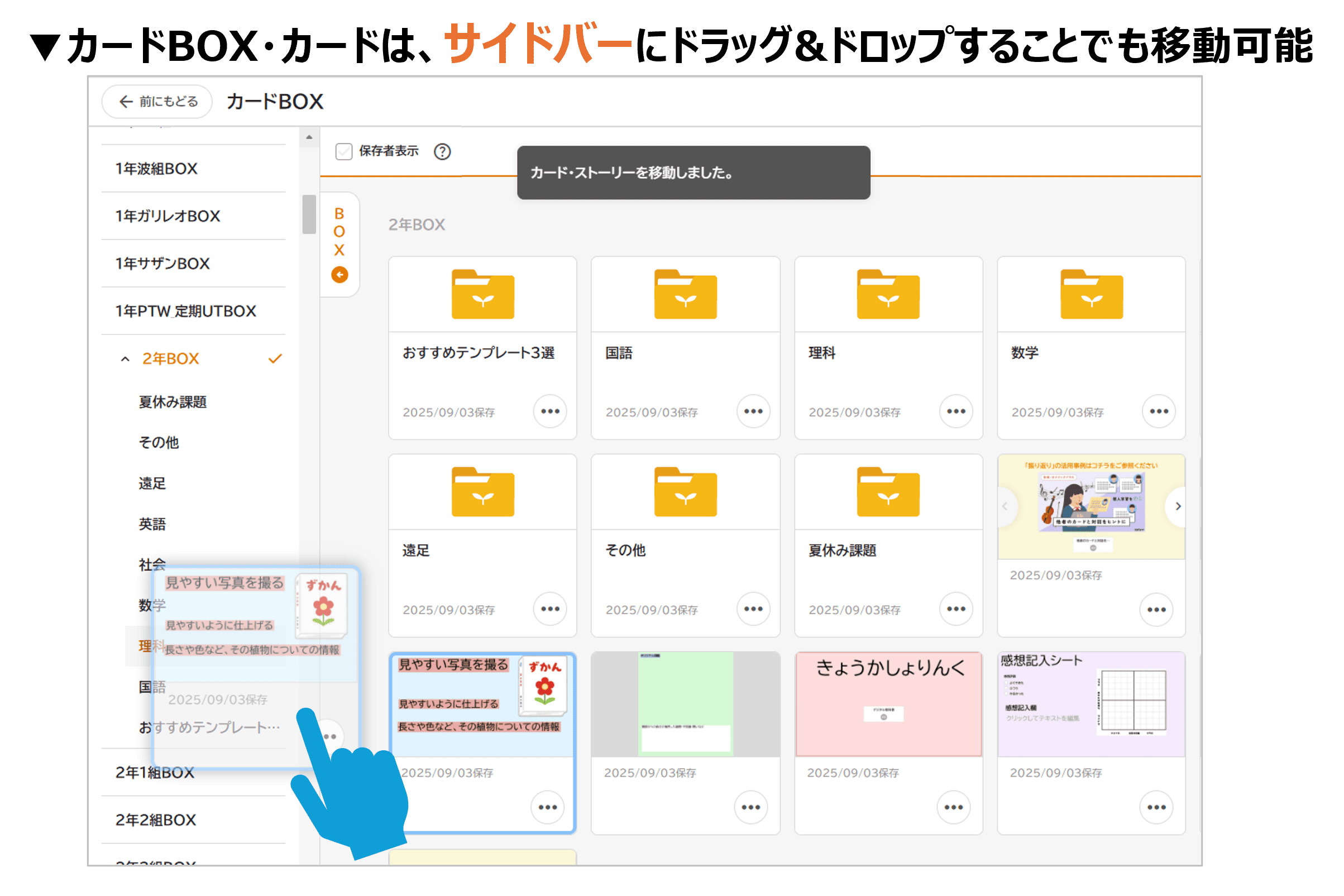Viewport: 1344px width, 896px height.
Task: Select 2年2組BOX in sidebar
Action: pyautogui.click(x=155, y=820)
